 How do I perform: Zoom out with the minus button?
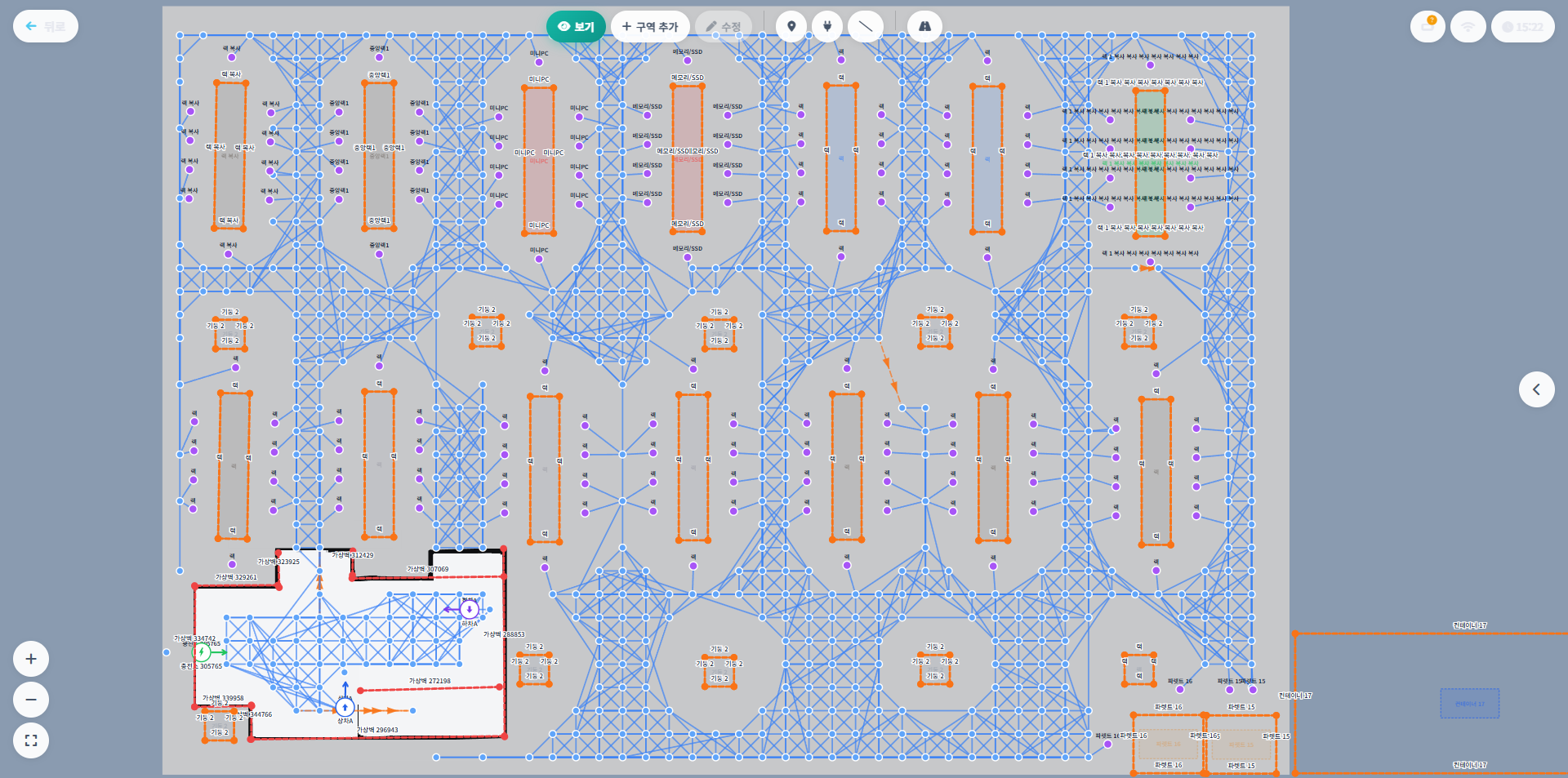(x=31, y=700)
